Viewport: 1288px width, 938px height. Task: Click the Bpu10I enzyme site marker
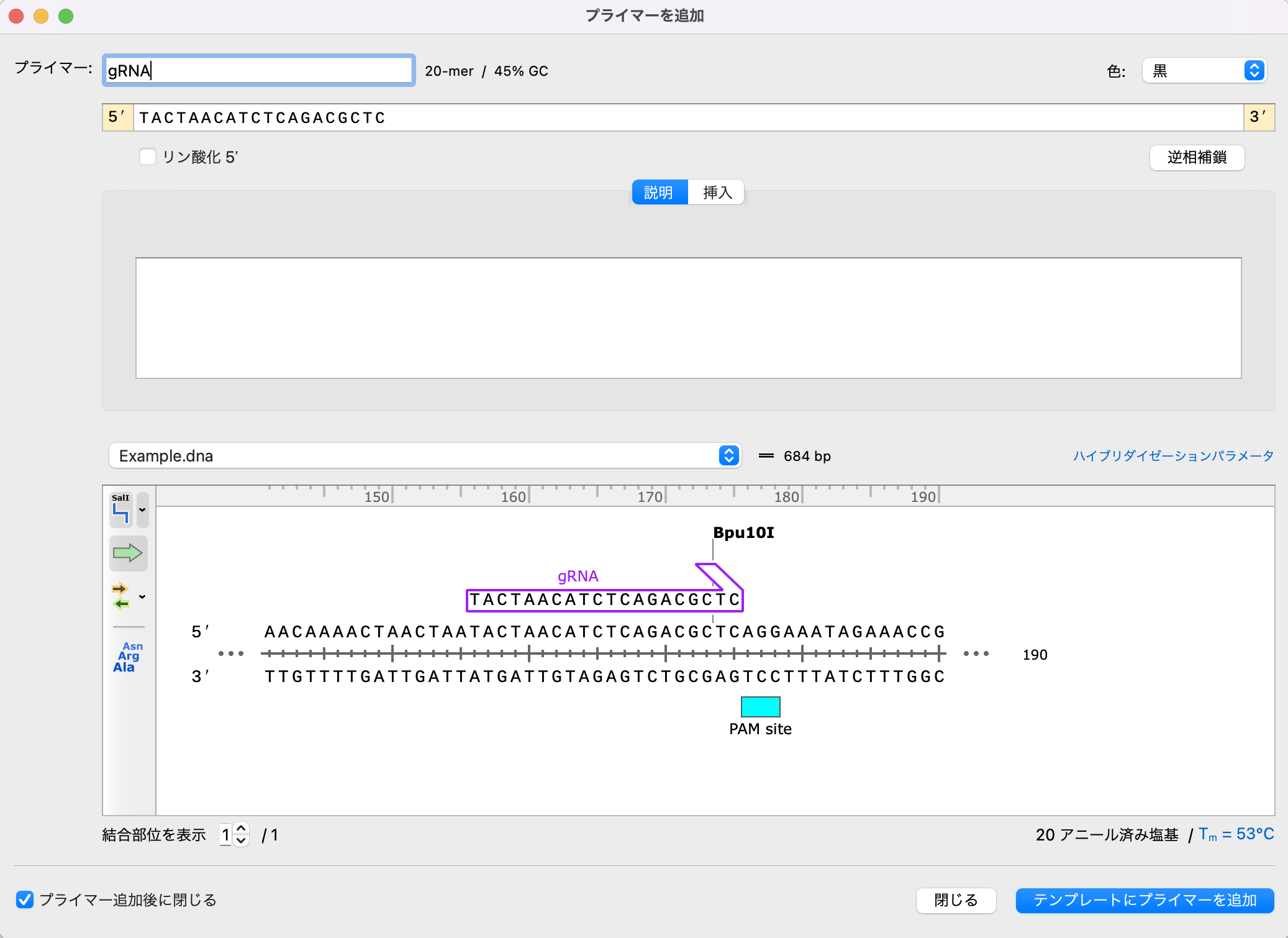743,533
